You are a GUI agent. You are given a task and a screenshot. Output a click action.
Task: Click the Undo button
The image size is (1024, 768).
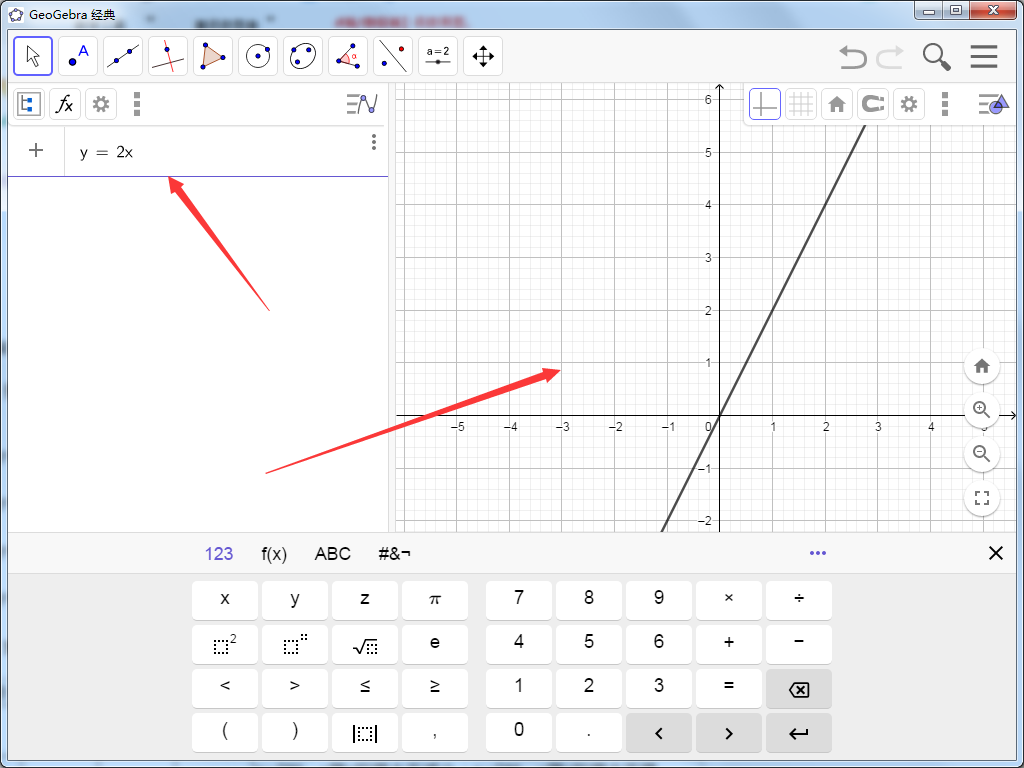point(852,57)
